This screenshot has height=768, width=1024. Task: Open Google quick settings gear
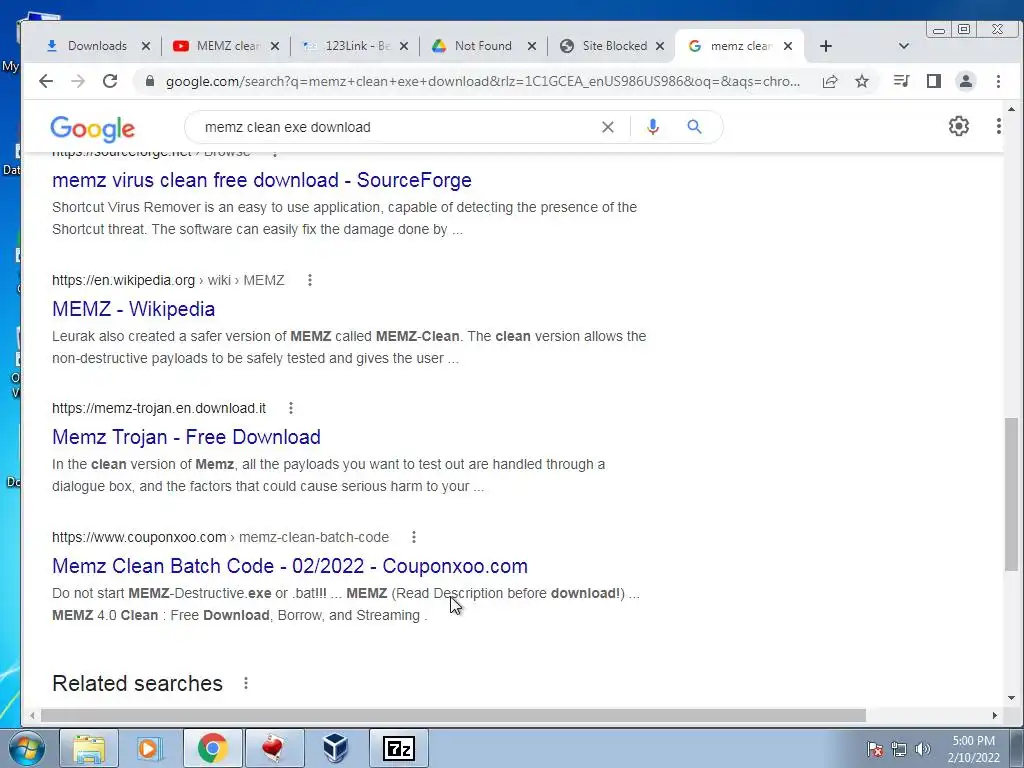click(959, 126)
